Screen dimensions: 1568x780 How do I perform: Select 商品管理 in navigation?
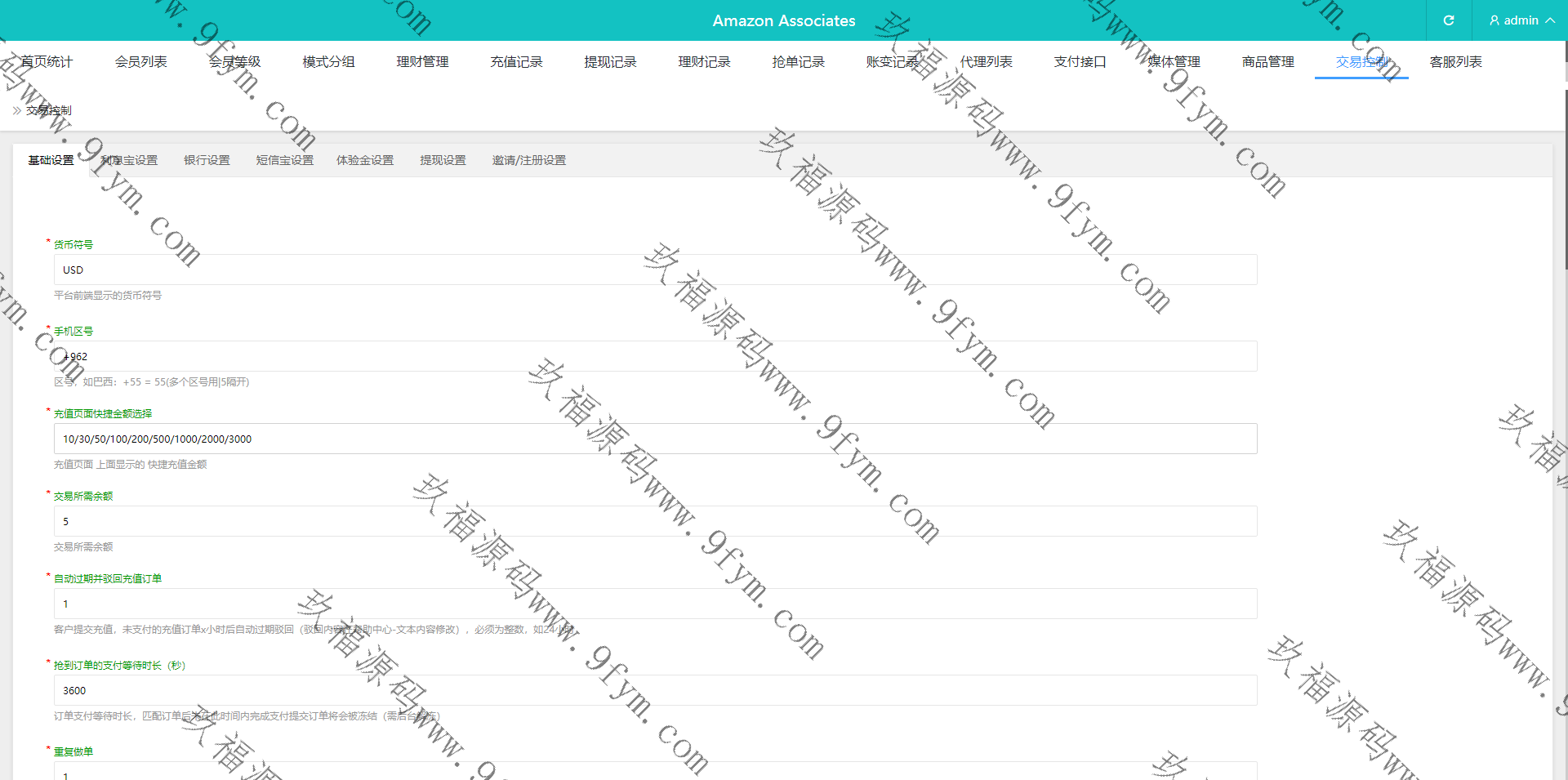click(x=1267, y=62)
